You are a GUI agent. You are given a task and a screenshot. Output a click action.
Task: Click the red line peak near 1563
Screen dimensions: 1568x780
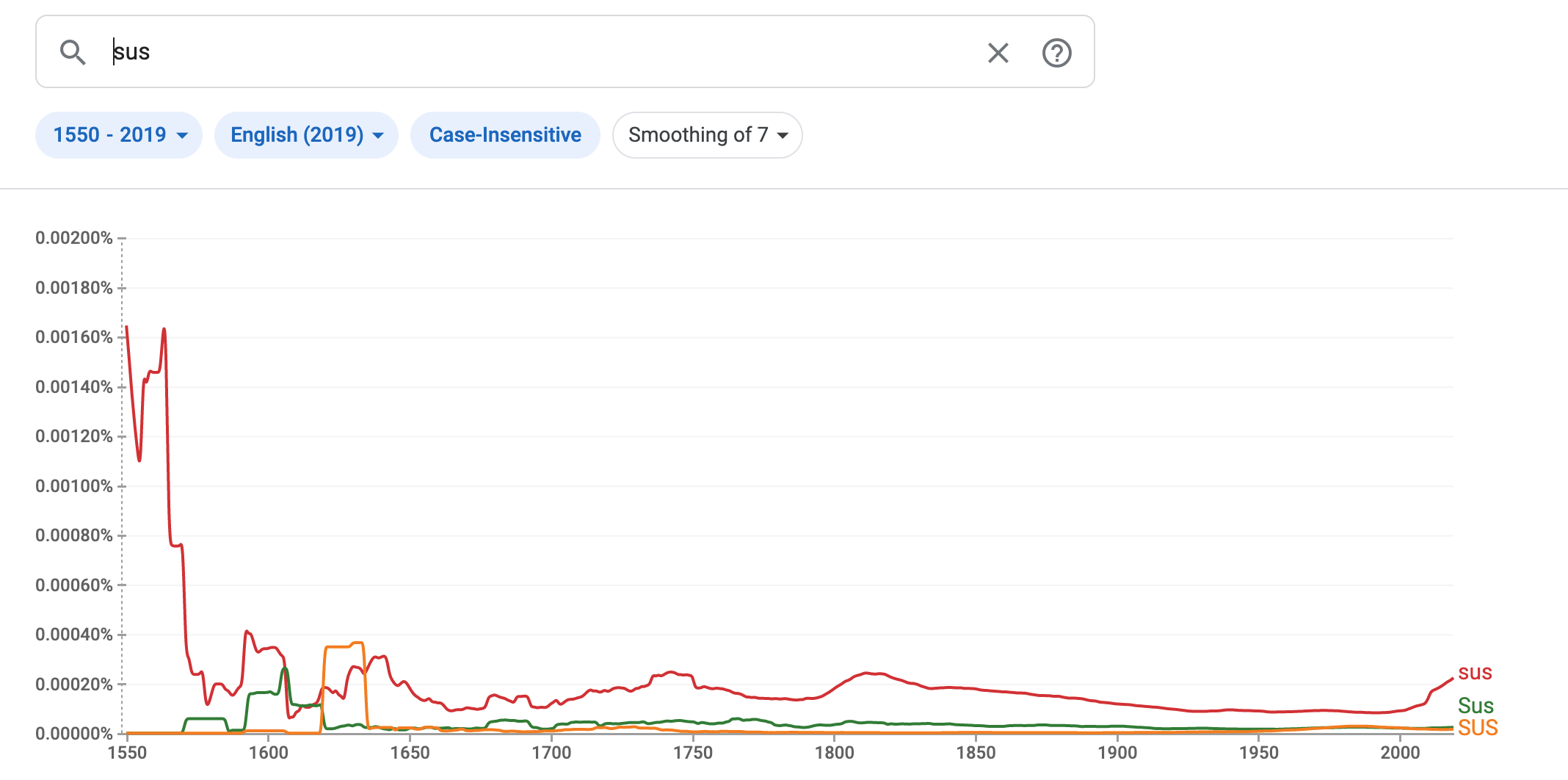pyautogui.click(x=164, y=329)
